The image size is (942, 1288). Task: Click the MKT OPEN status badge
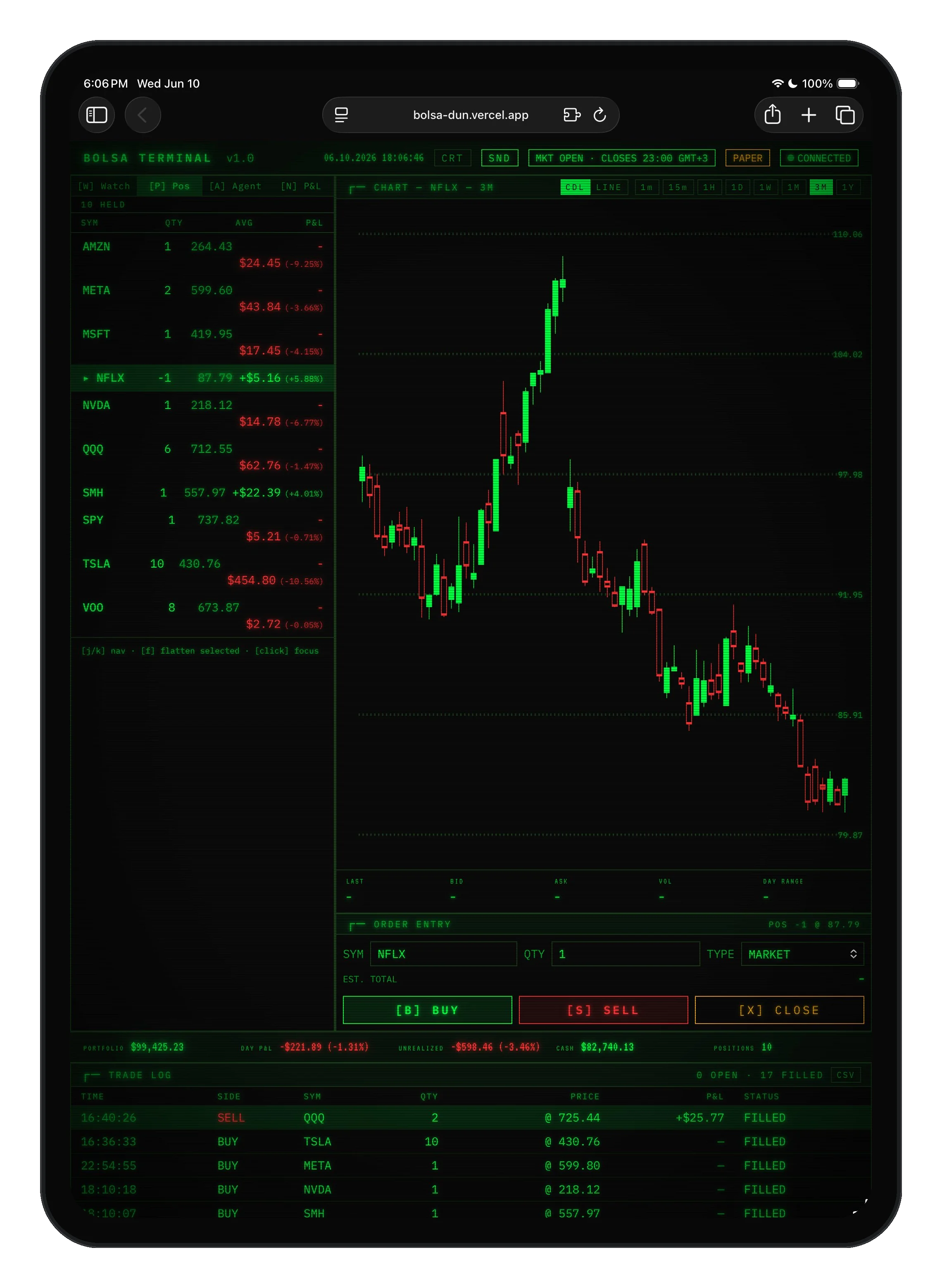(621, 158)
